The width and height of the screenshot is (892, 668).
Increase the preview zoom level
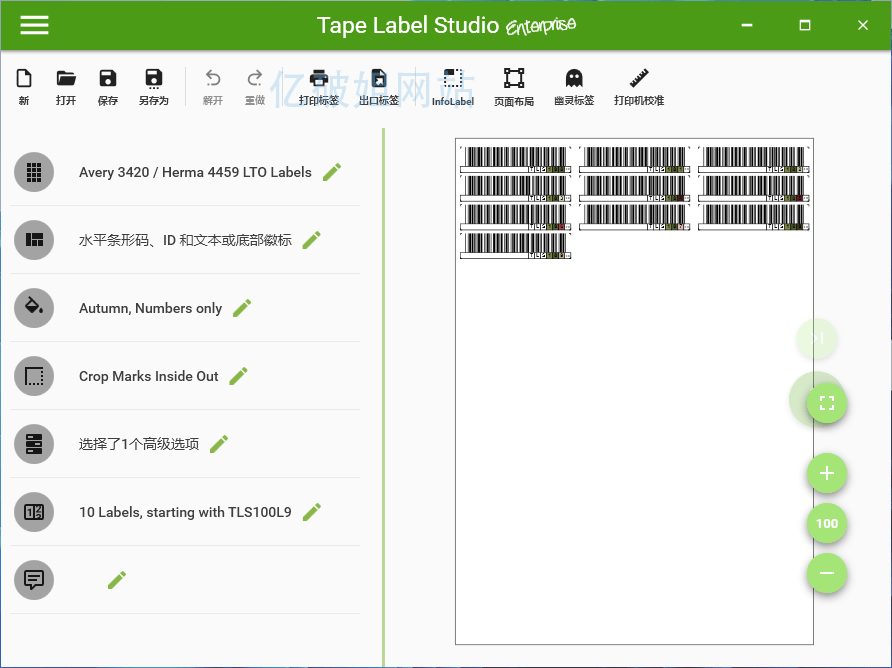coord(827,473)
